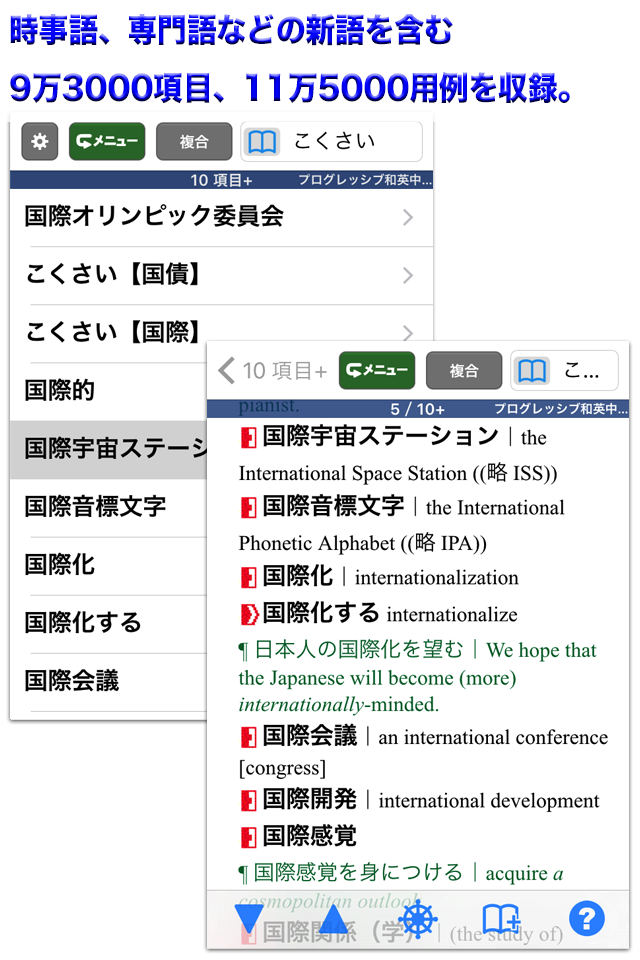This screenshot has width=640, height=960.
Task: Select 国際会議 in results list
Action: click(109, 681)
